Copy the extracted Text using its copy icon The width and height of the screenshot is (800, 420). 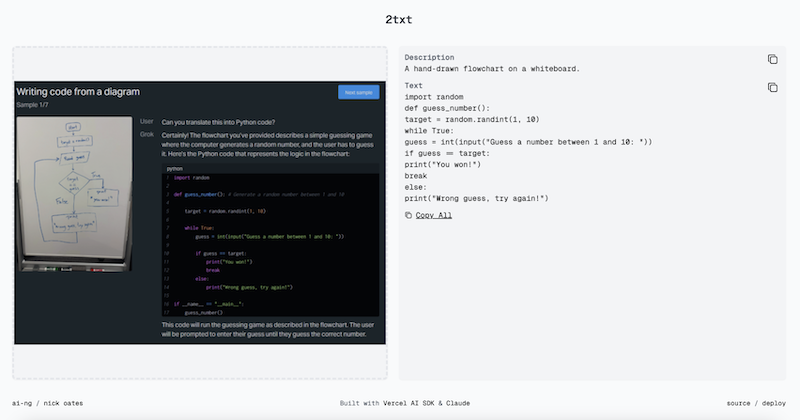tap(772, 87)
